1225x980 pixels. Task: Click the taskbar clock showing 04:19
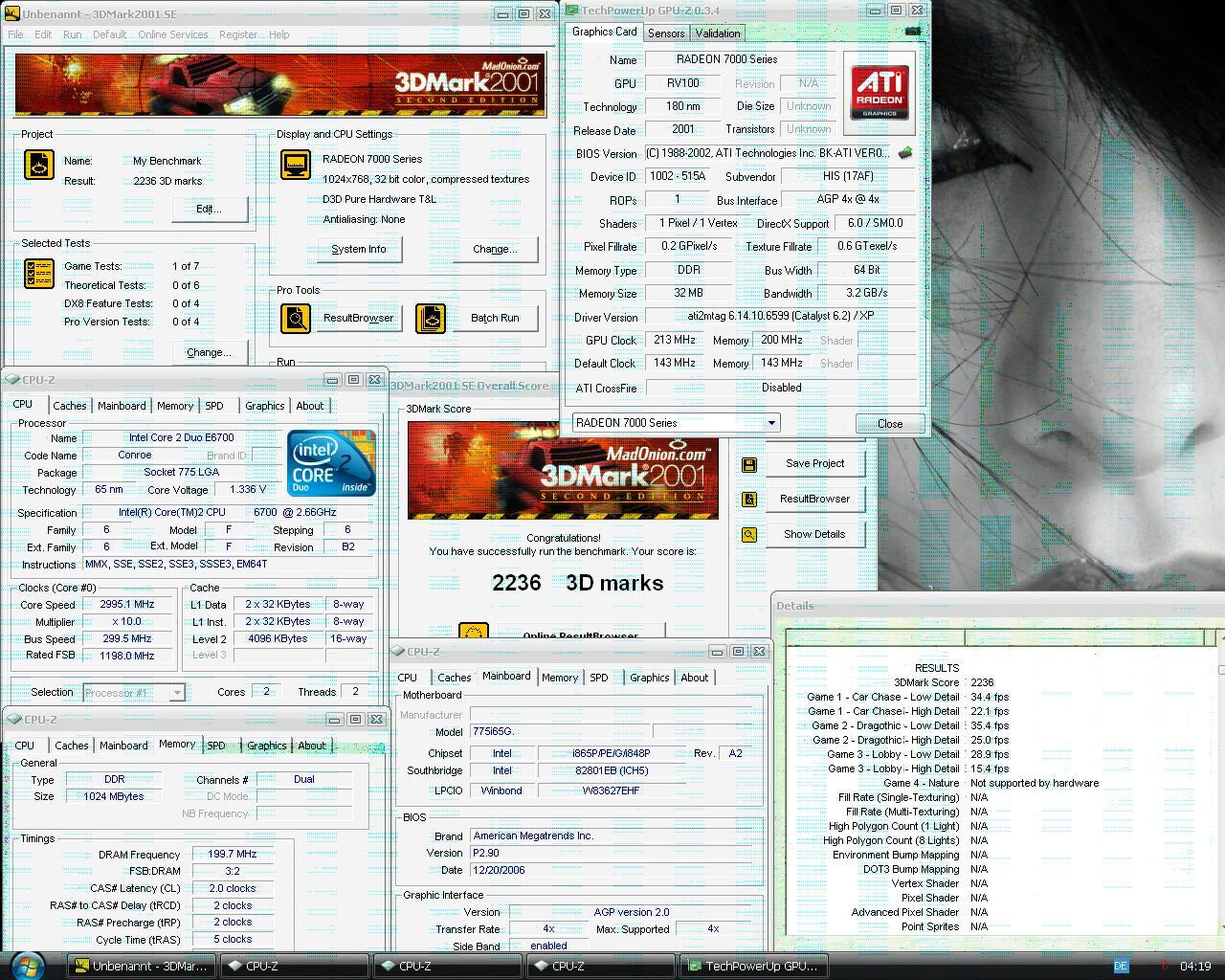pyautogui.click(x=1195, y=967)
